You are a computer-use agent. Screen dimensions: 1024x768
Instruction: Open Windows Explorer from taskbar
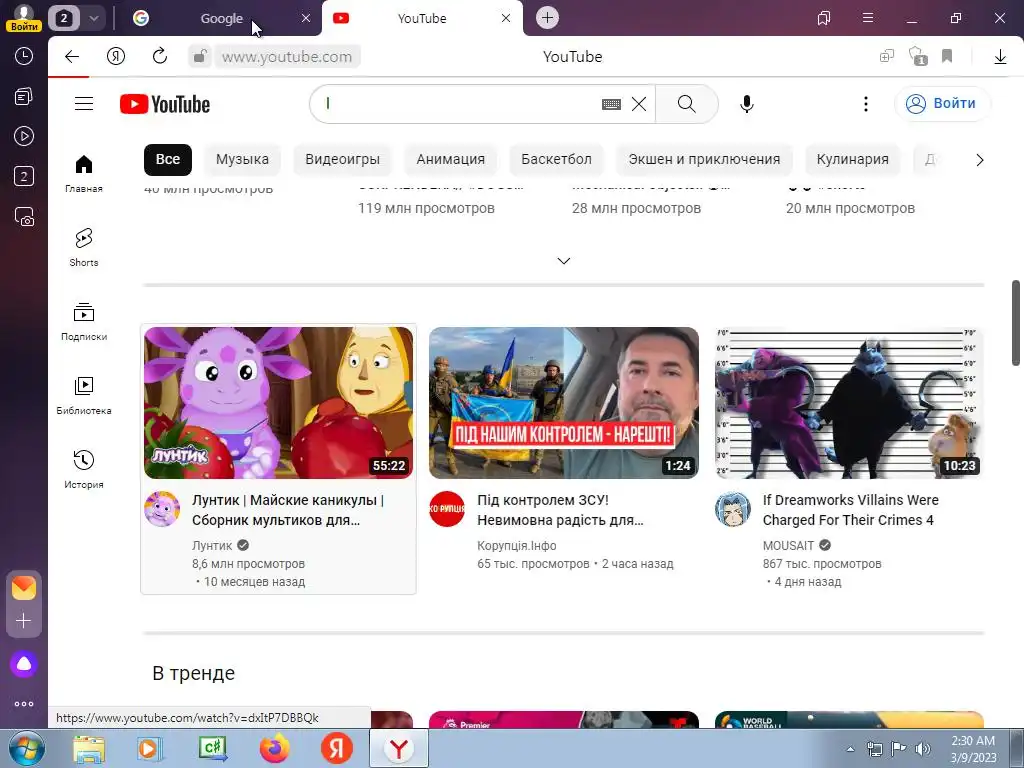click(x=89, y=748)
